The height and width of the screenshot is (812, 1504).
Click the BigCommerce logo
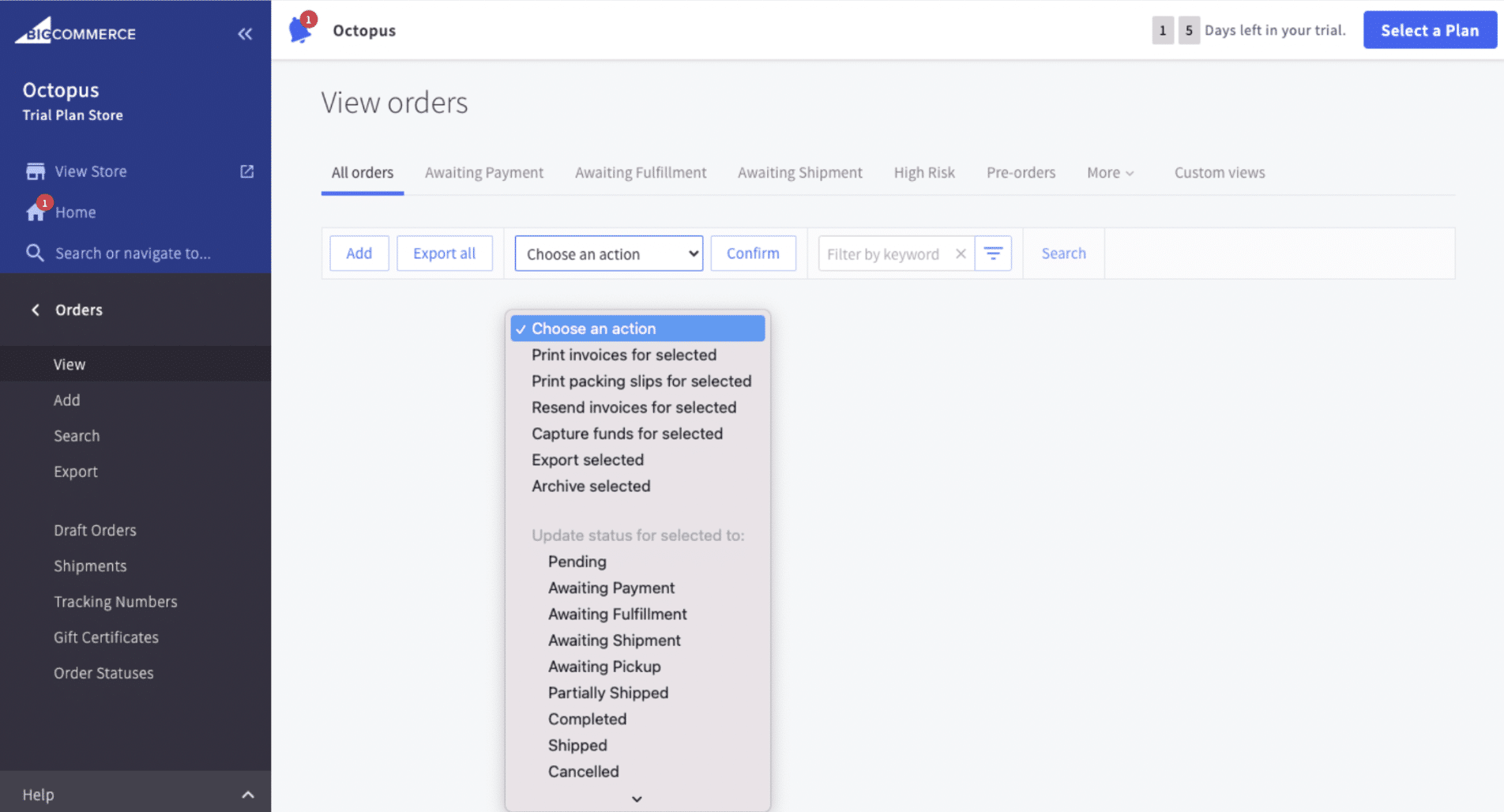coord(76,31)
